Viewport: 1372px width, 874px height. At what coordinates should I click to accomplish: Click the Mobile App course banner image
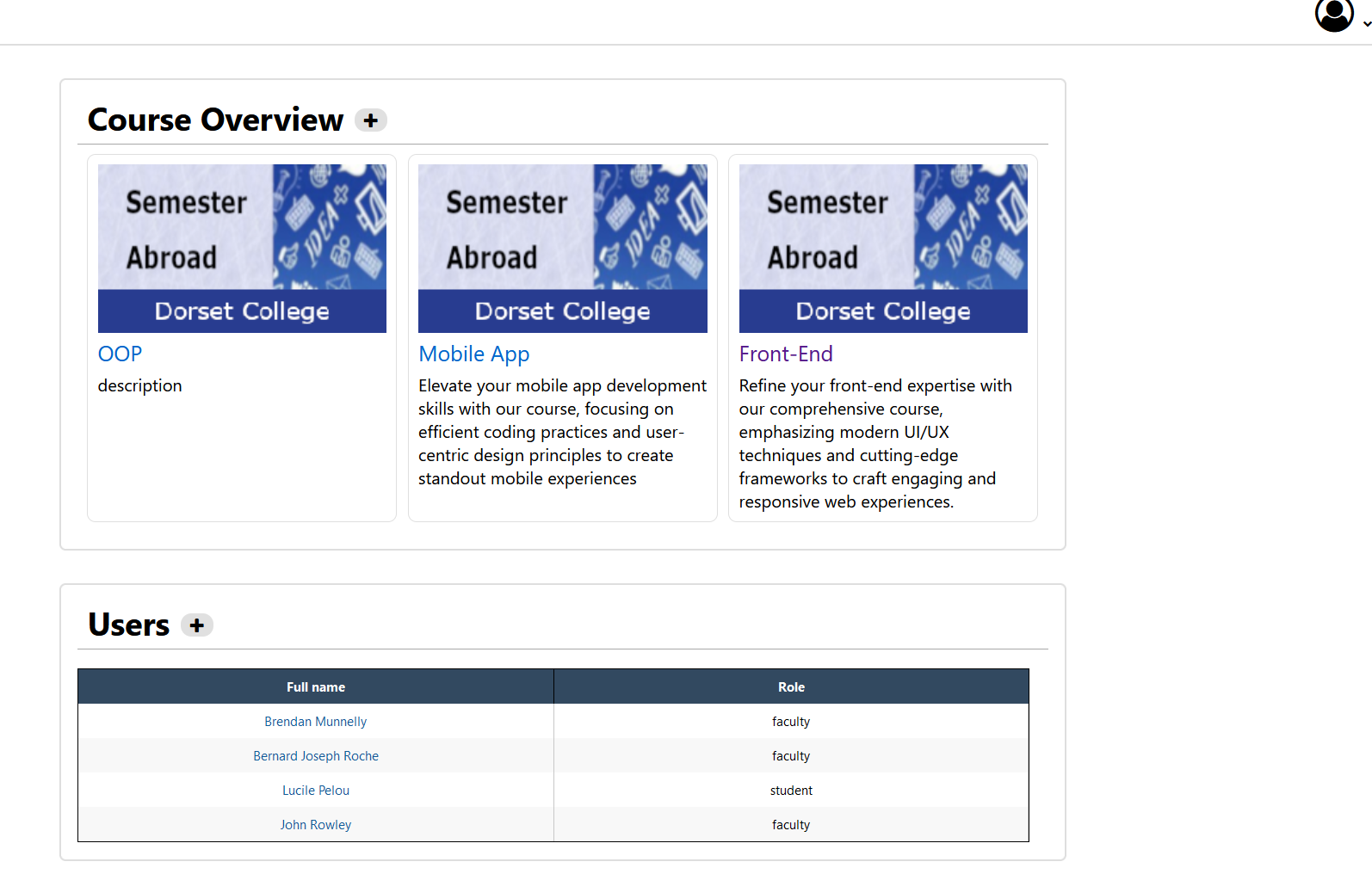pos(563,249)
